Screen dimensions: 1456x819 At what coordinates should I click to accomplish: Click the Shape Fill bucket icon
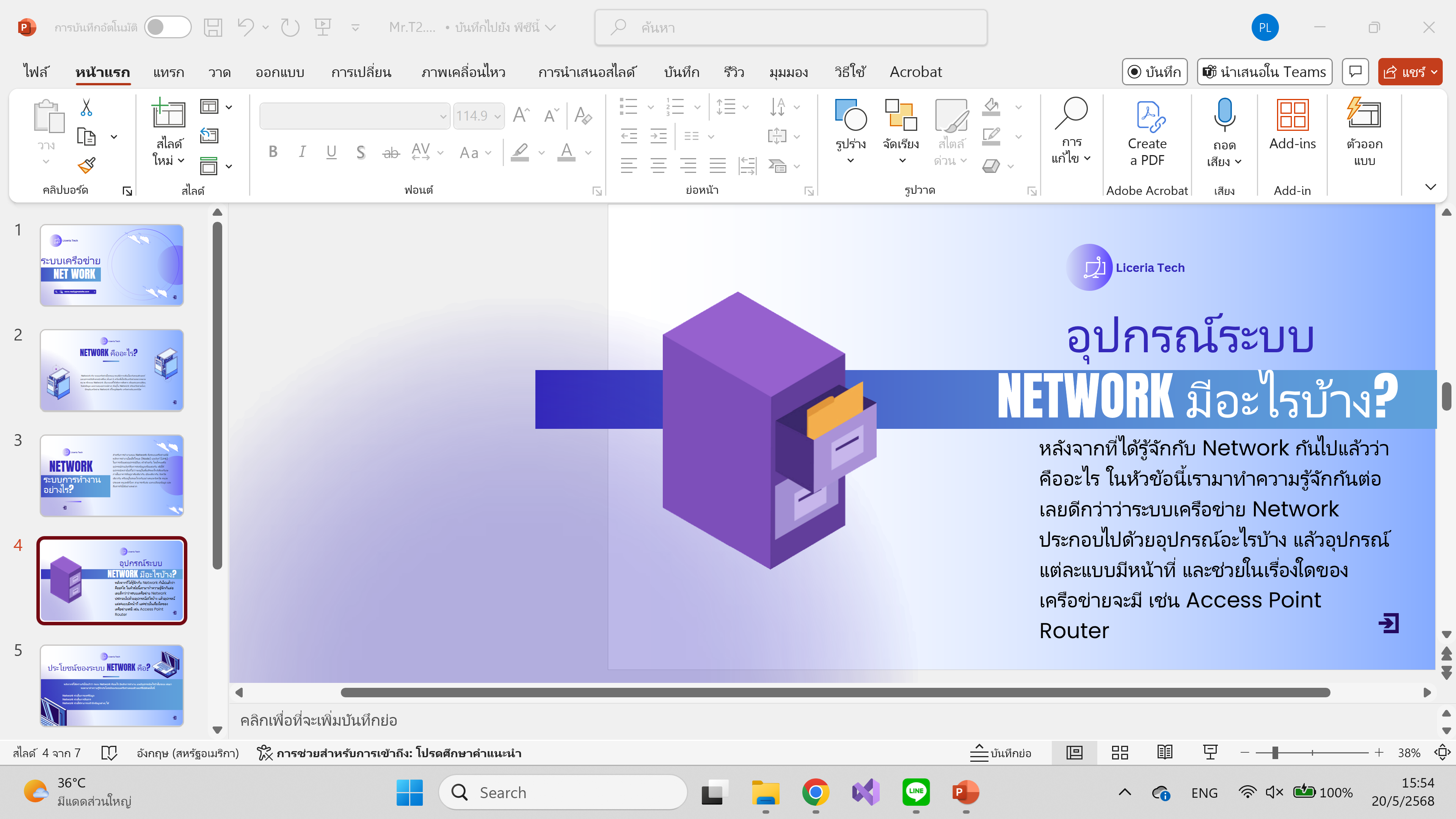[991, 107]
